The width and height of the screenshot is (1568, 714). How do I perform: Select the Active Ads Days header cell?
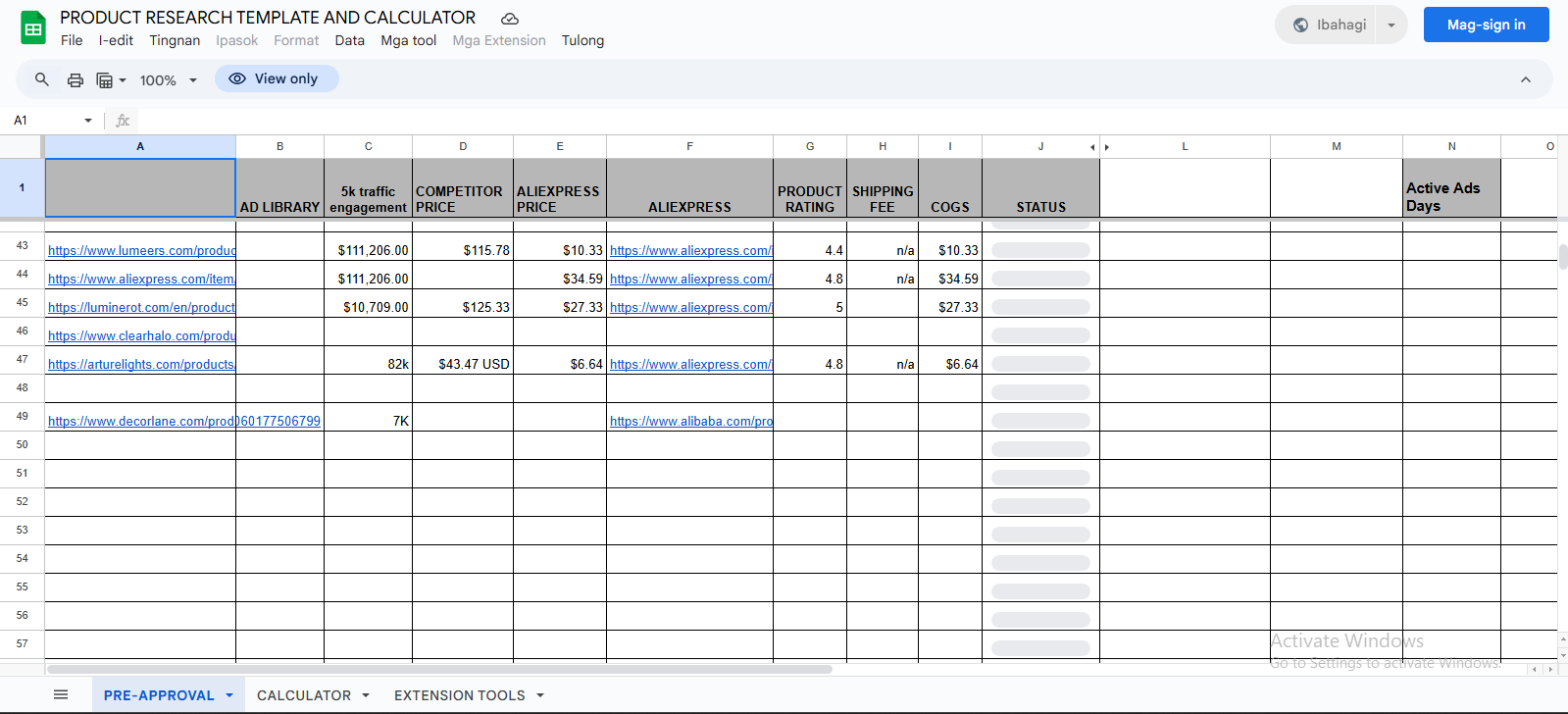coord(1451,188)
